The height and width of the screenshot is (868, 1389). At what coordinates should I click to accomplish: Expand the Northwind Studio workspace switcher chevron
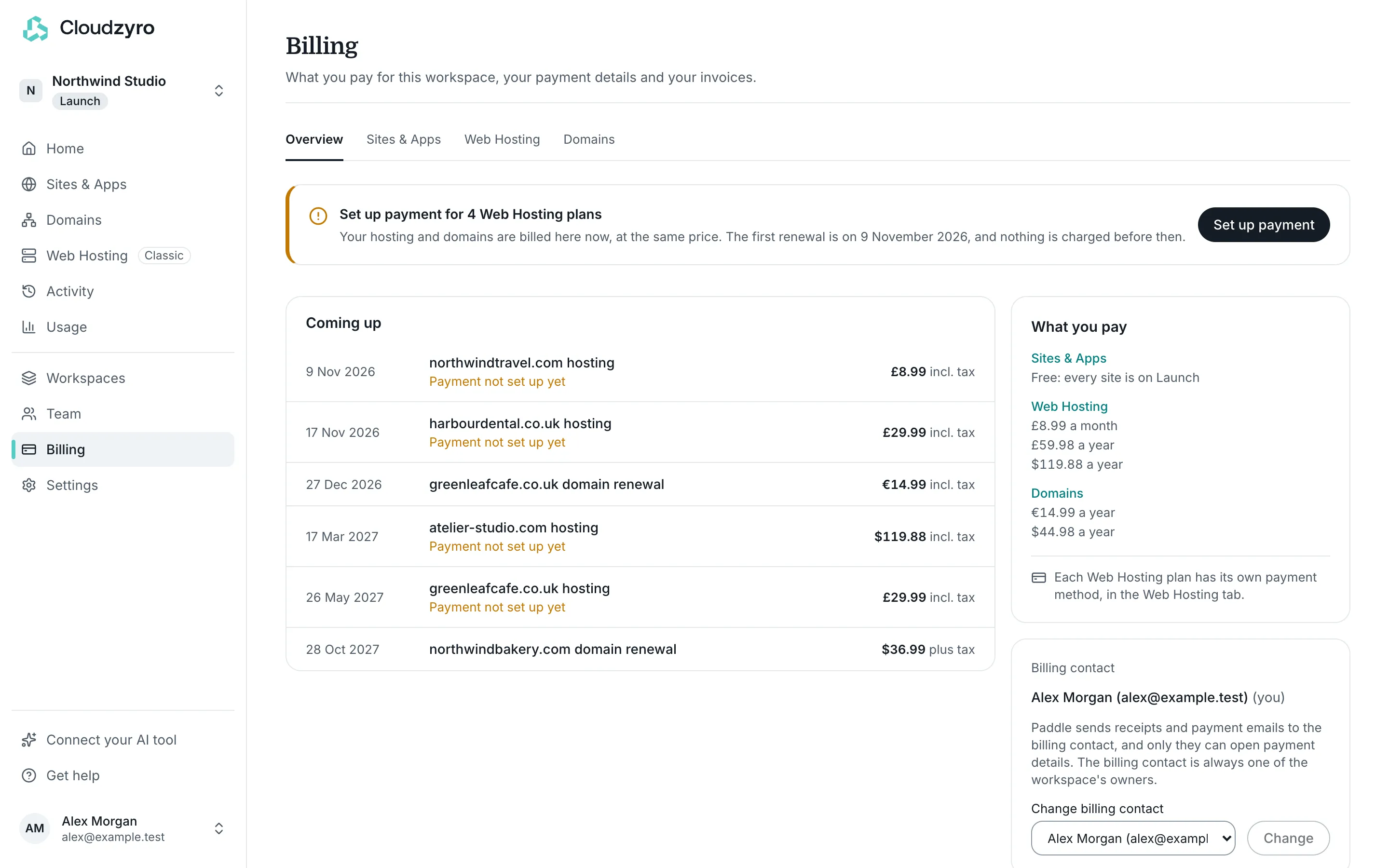coord(218,91)
